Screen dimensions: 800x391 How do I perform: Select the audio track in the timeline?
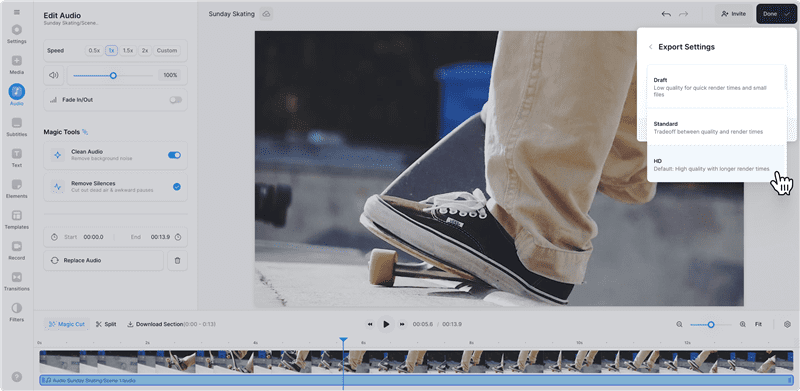(416, 380)
